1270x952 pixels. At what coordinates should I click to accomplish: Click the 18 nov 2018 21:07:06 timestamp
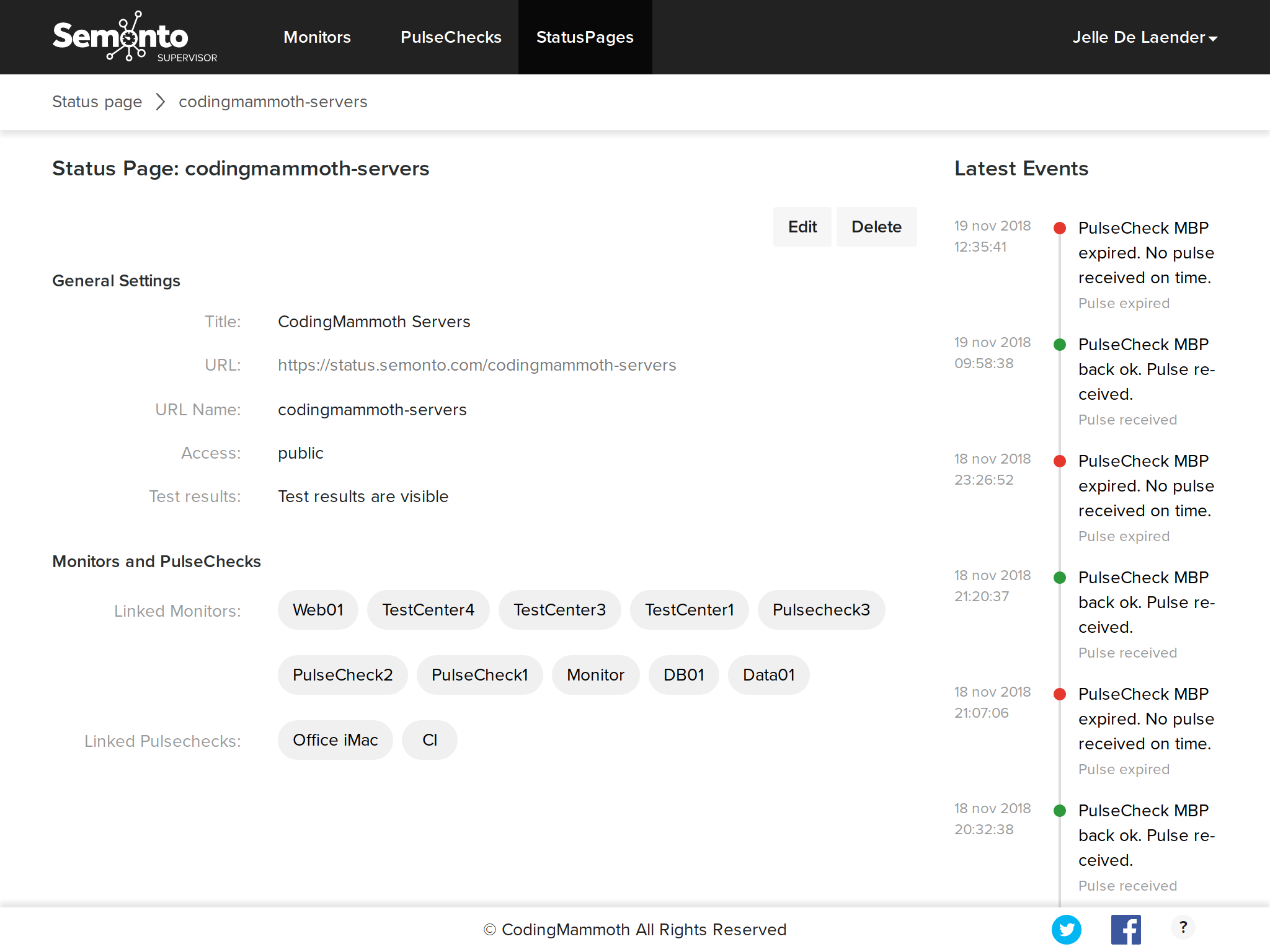point(992,702)
